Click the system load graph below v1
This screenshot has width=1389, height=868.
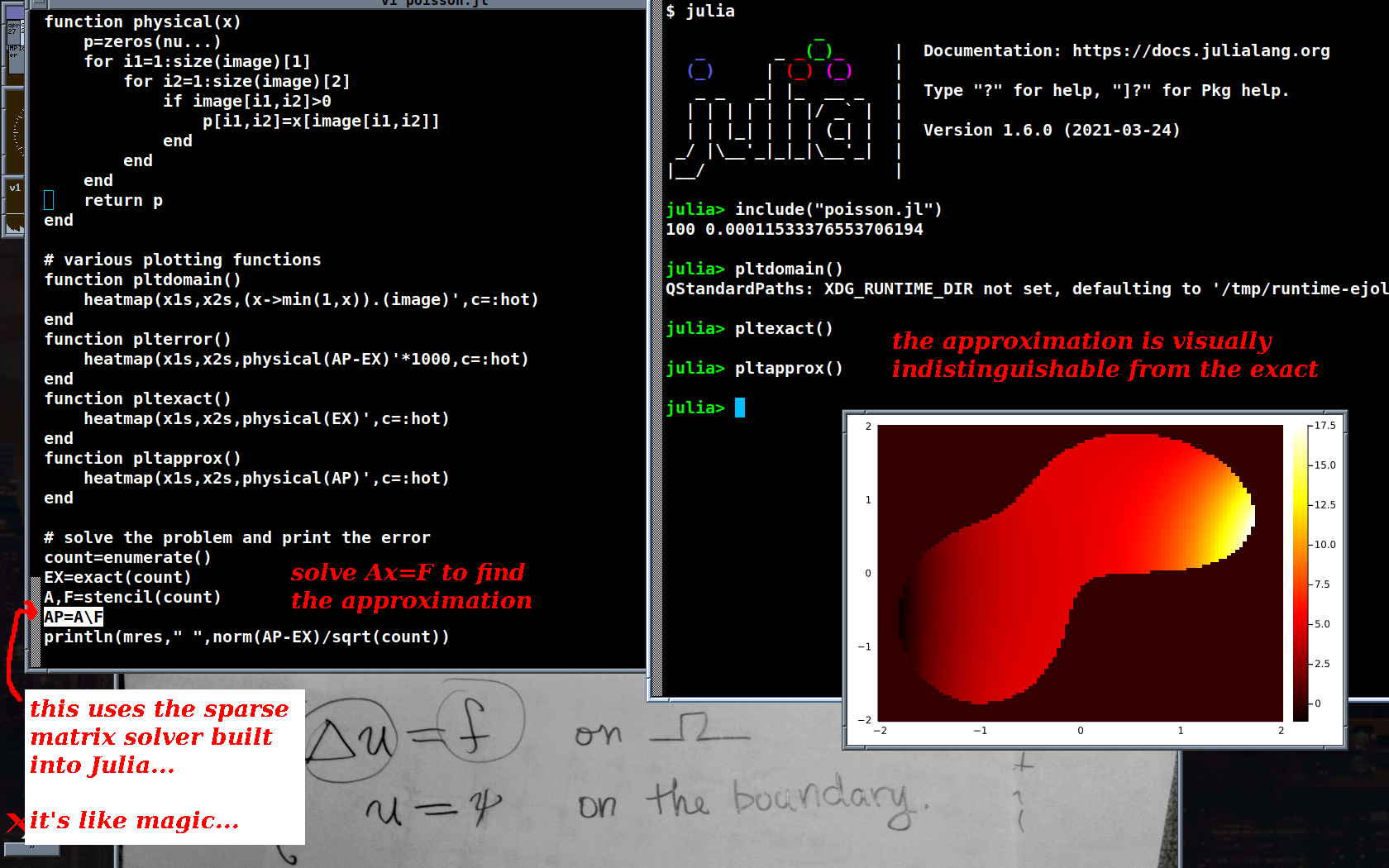coord(14,225)
